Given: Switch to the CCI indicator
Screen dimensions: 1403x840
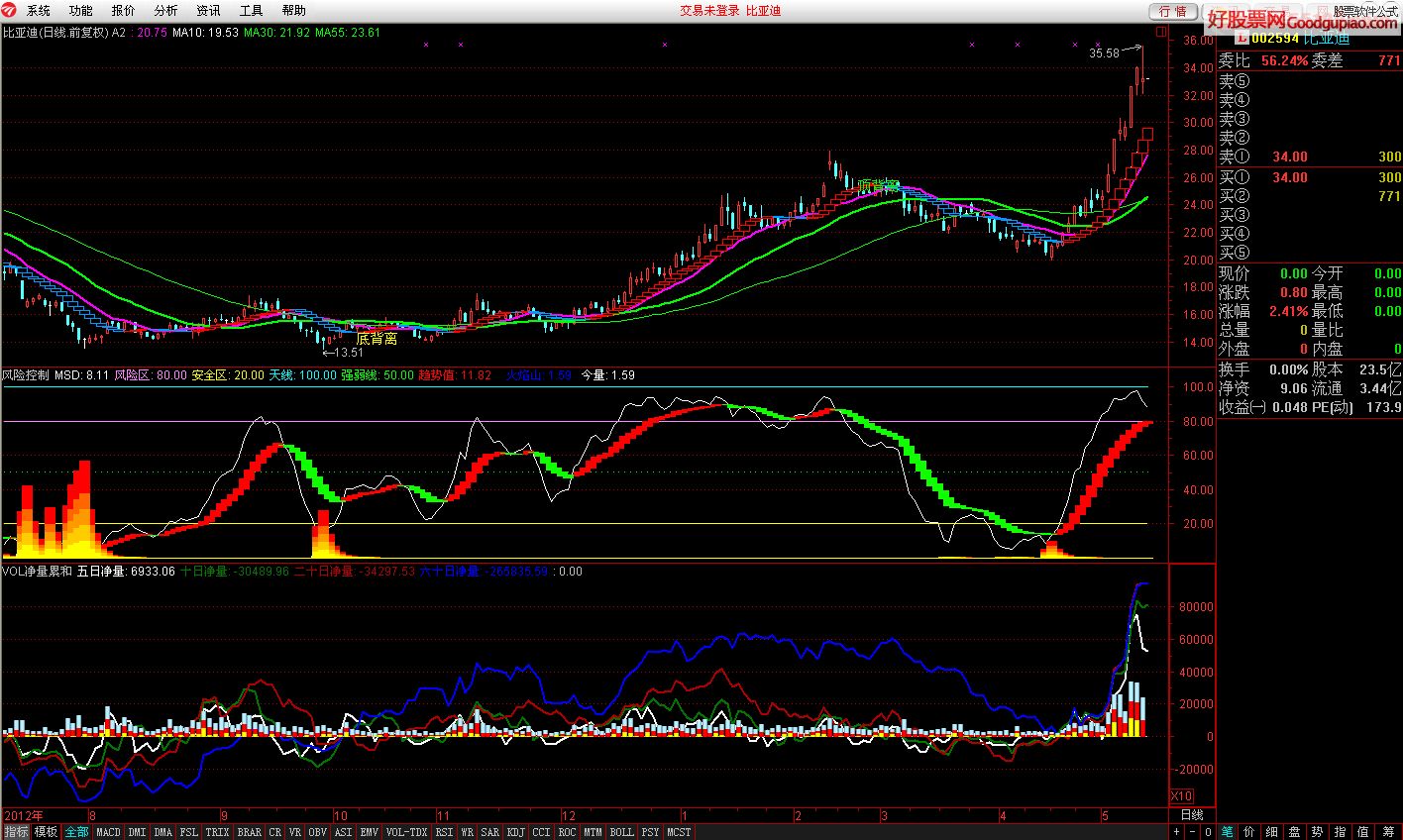Looking at the screenshot, I should pos(541,831).
